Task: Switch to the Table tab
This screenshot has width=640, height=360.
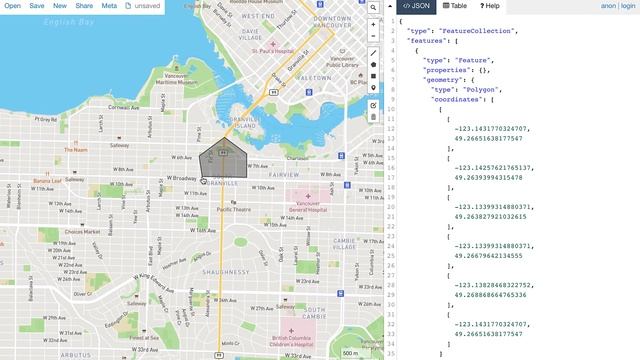Action: coord(455,6)
